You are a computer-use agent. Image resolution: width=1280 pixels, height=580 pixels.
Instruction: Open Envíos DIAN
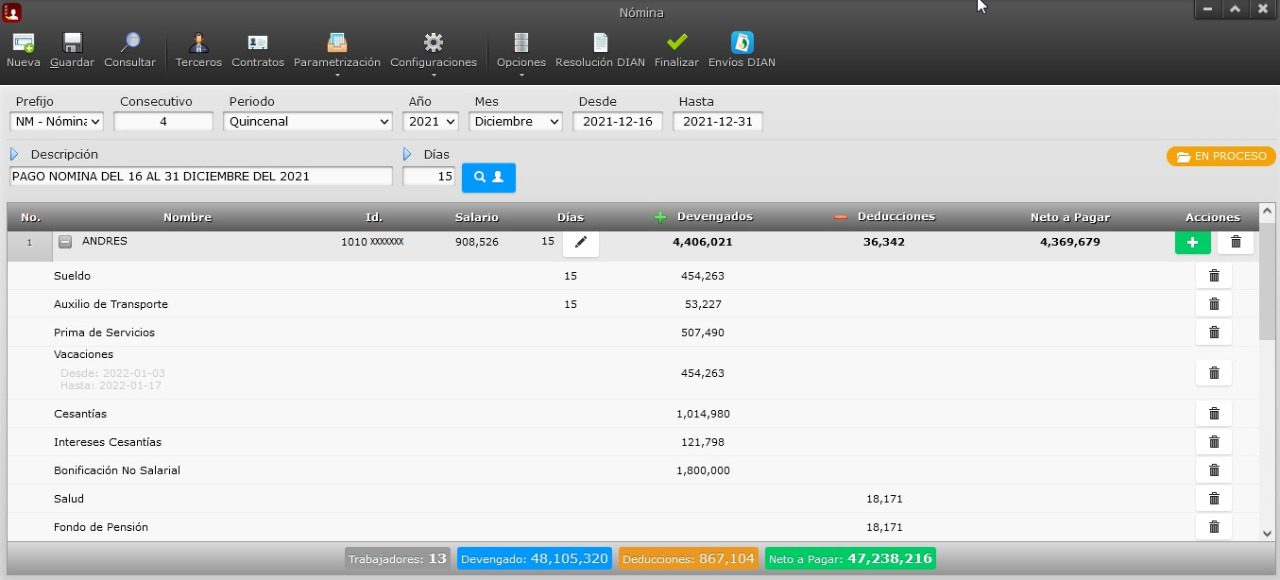(x=742, y=43)
